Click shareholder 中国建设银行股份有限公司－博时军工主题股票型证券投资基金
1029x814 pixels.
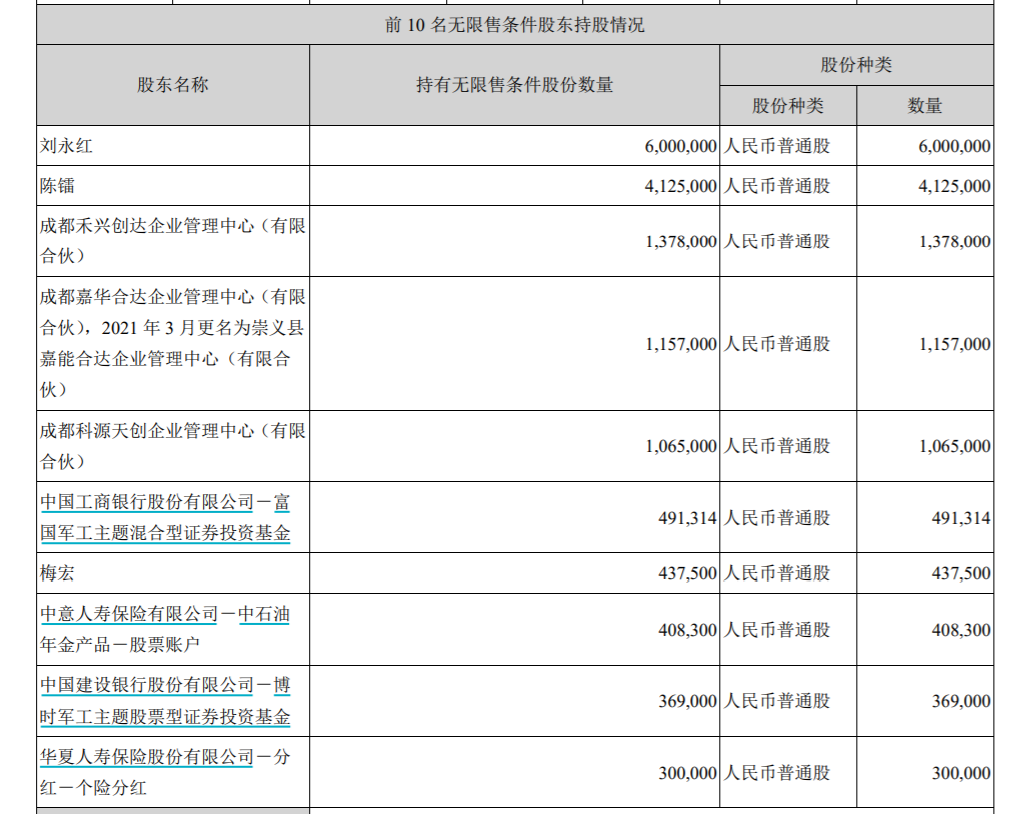[x=165, y=700]
